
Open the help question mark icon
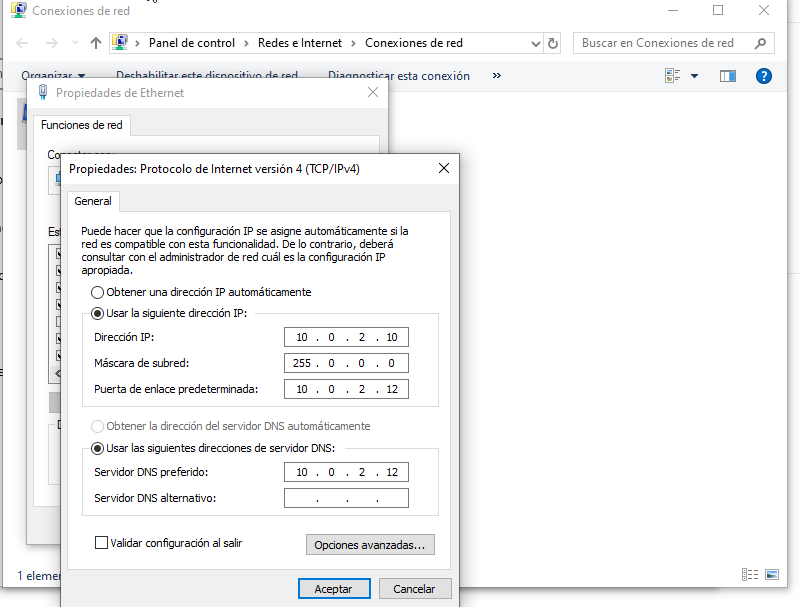[x=764, y=76]
